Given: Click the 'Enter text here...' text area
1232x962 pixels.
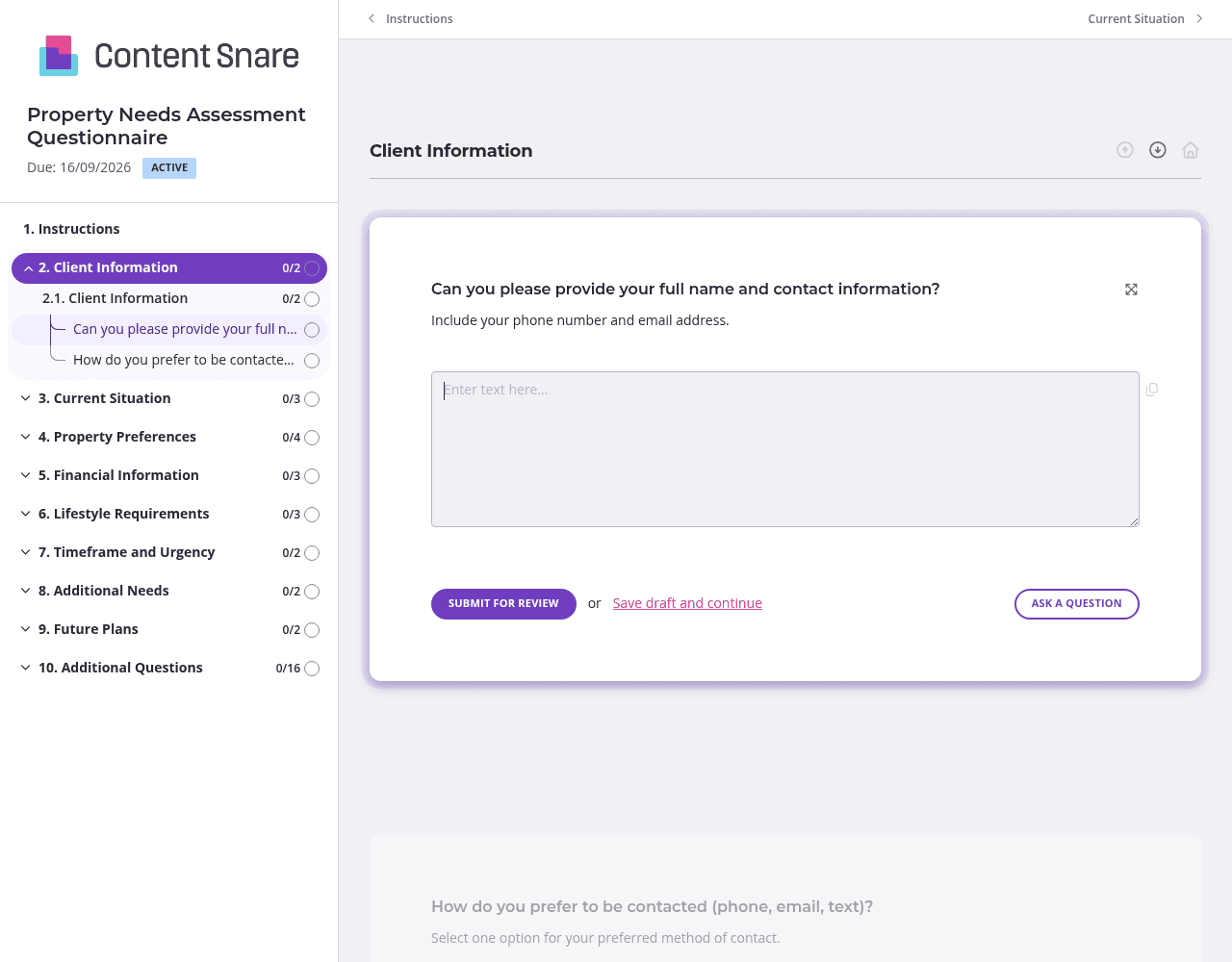Looking at the screenshot, I should [x=785, y=449].
